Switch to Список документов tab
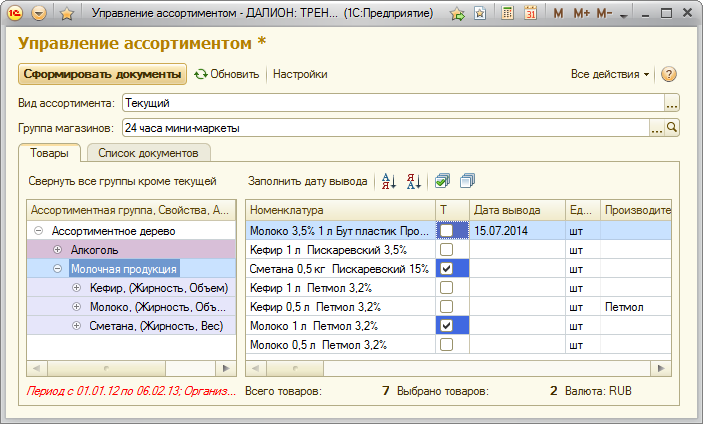Viewport: 703px width, 424px height. click(148, 153)
